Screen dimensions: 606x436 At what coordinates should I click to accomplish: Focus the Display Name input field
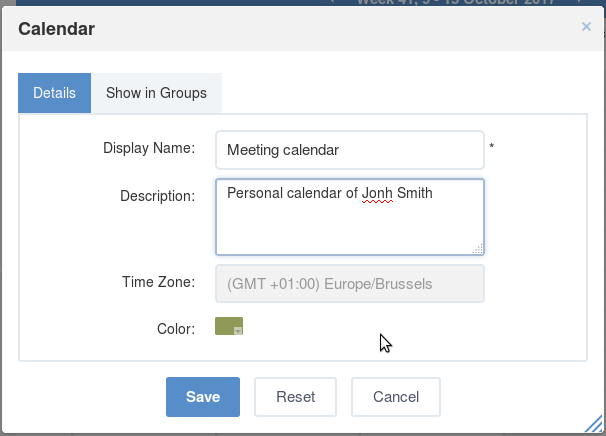tap(350, 150)
